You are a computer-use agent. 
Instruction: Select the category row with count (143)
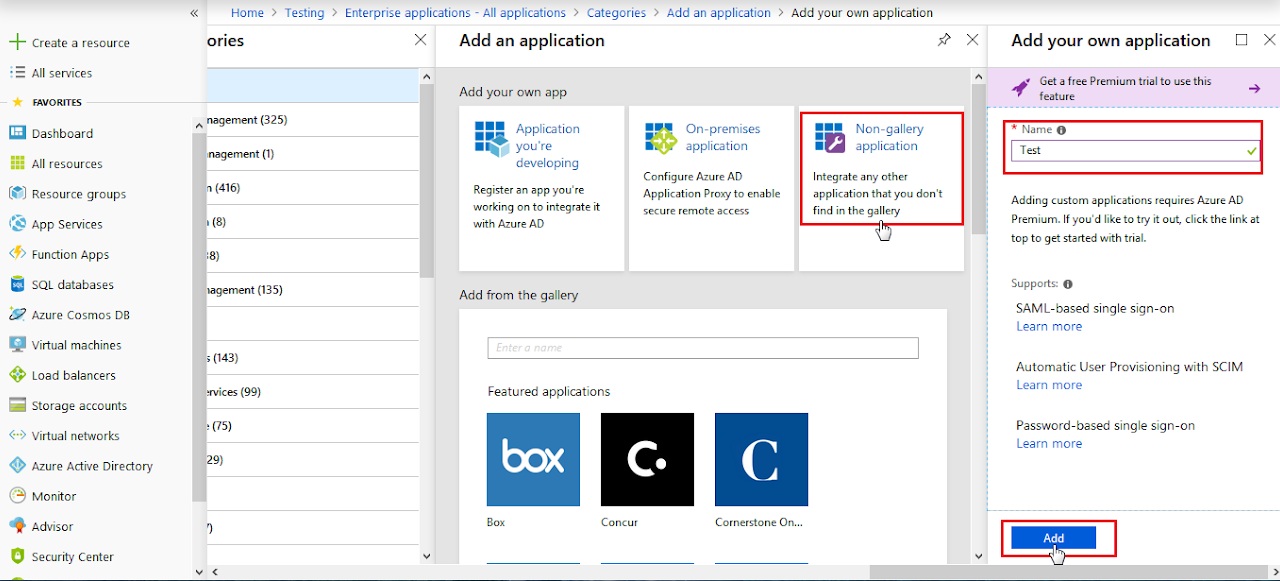(x=311, y=357)
